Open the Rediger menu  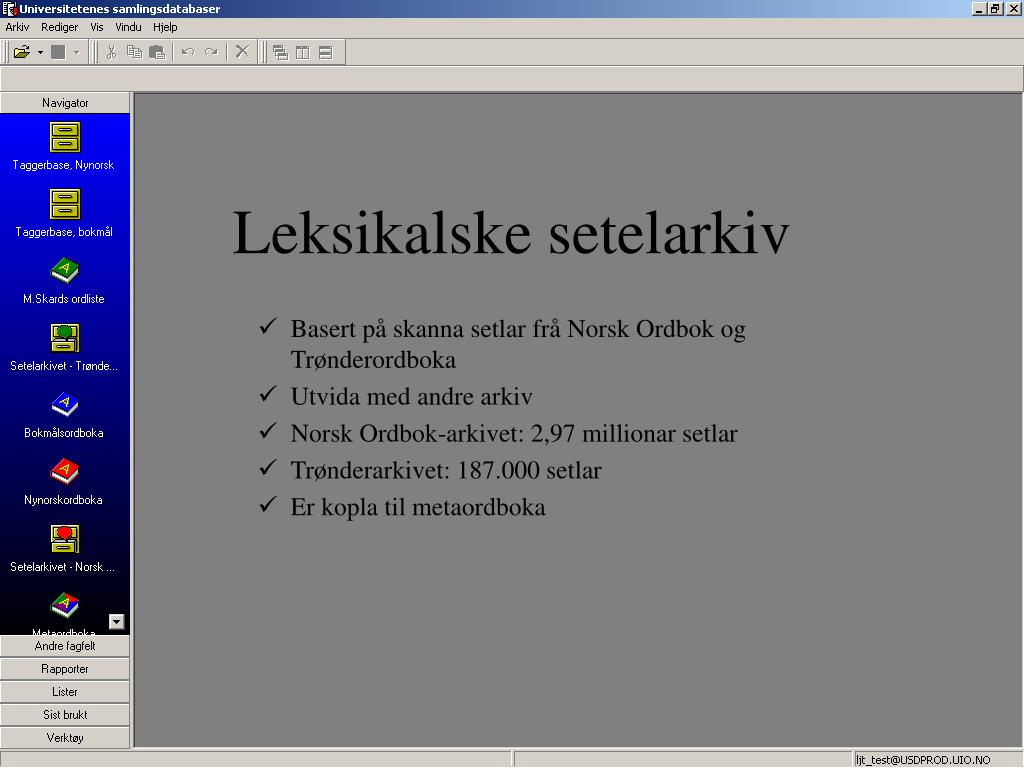tap(59, 27)
